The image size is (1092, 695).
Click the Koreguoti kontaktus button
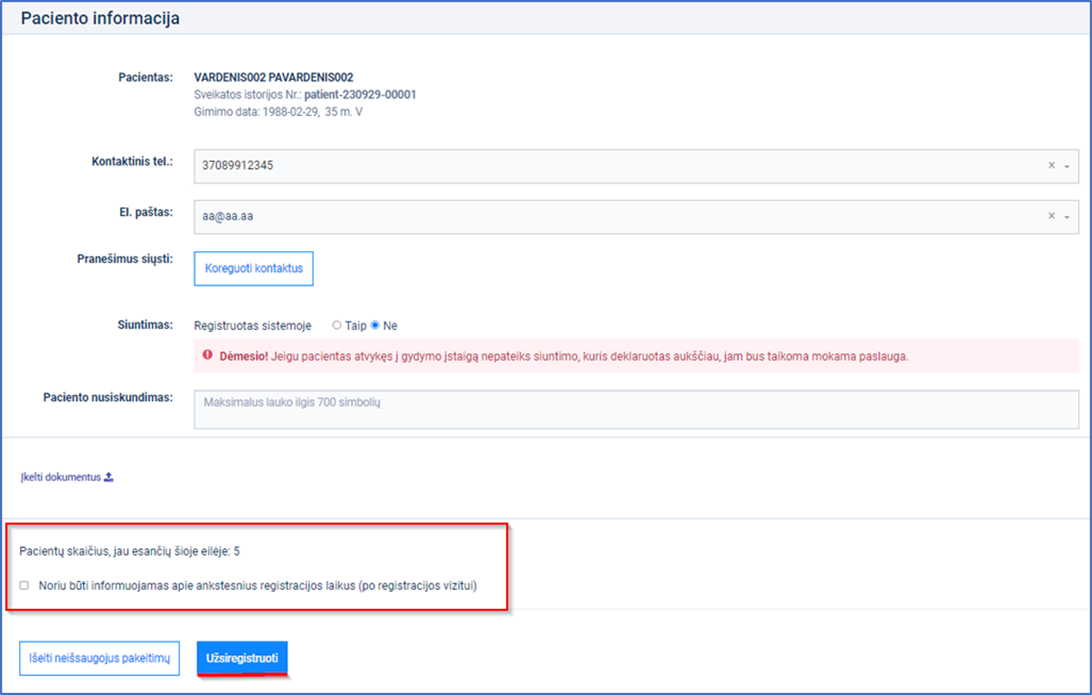254,268
